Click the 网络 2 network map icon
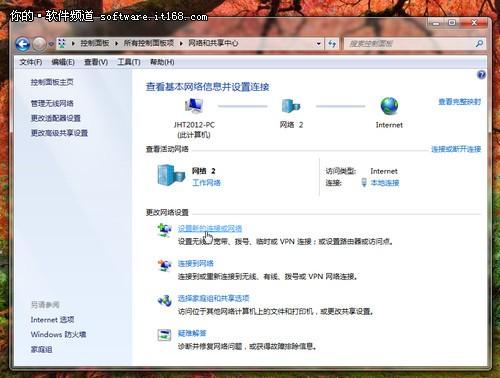 [x=291, y=106]
